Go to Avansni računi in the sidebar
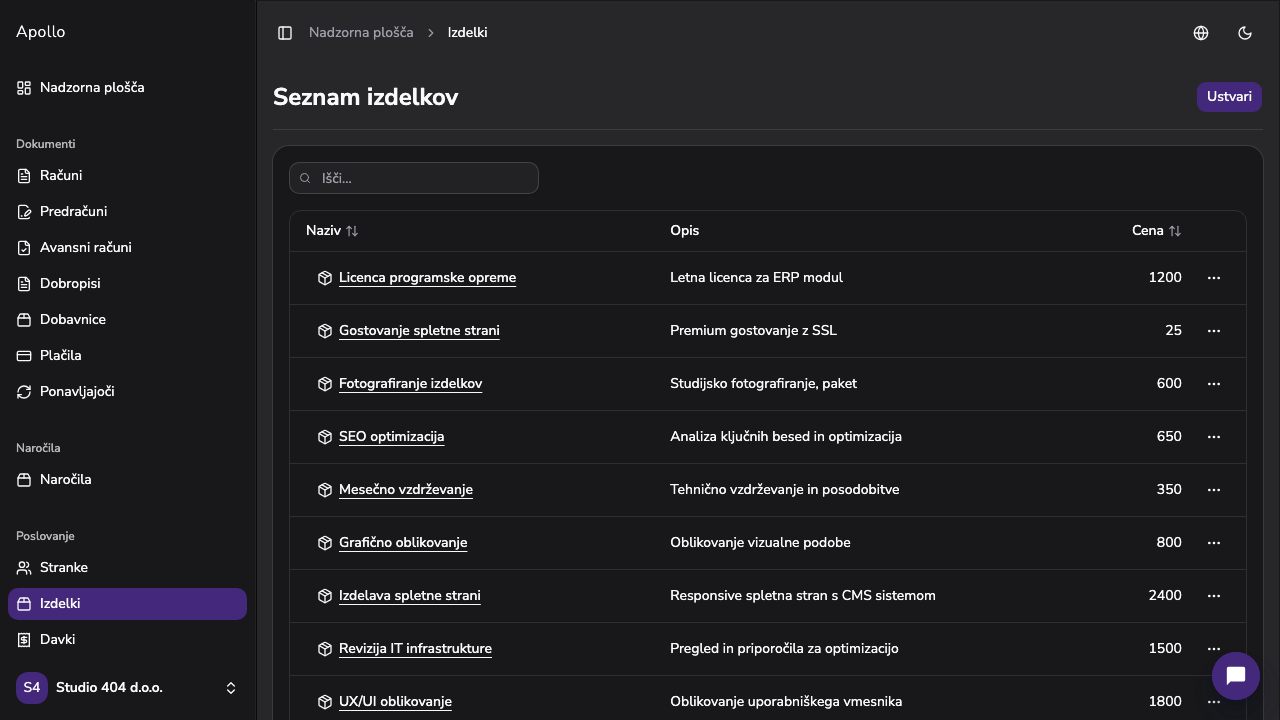Screen dimensions: 1280x720 tap(127, 248)
